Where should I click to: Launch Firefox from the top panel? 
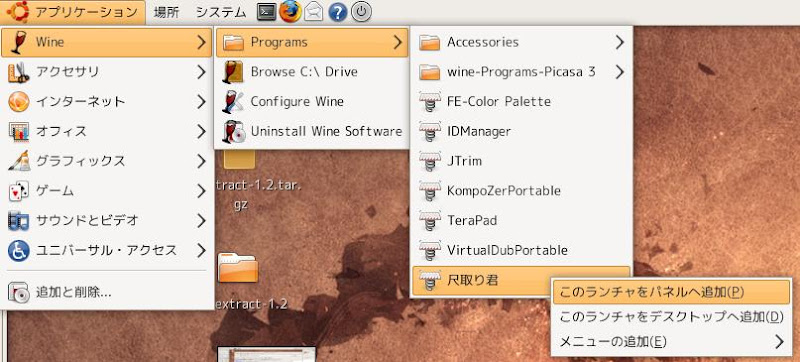pyautogui.click(x=290, y=12)
